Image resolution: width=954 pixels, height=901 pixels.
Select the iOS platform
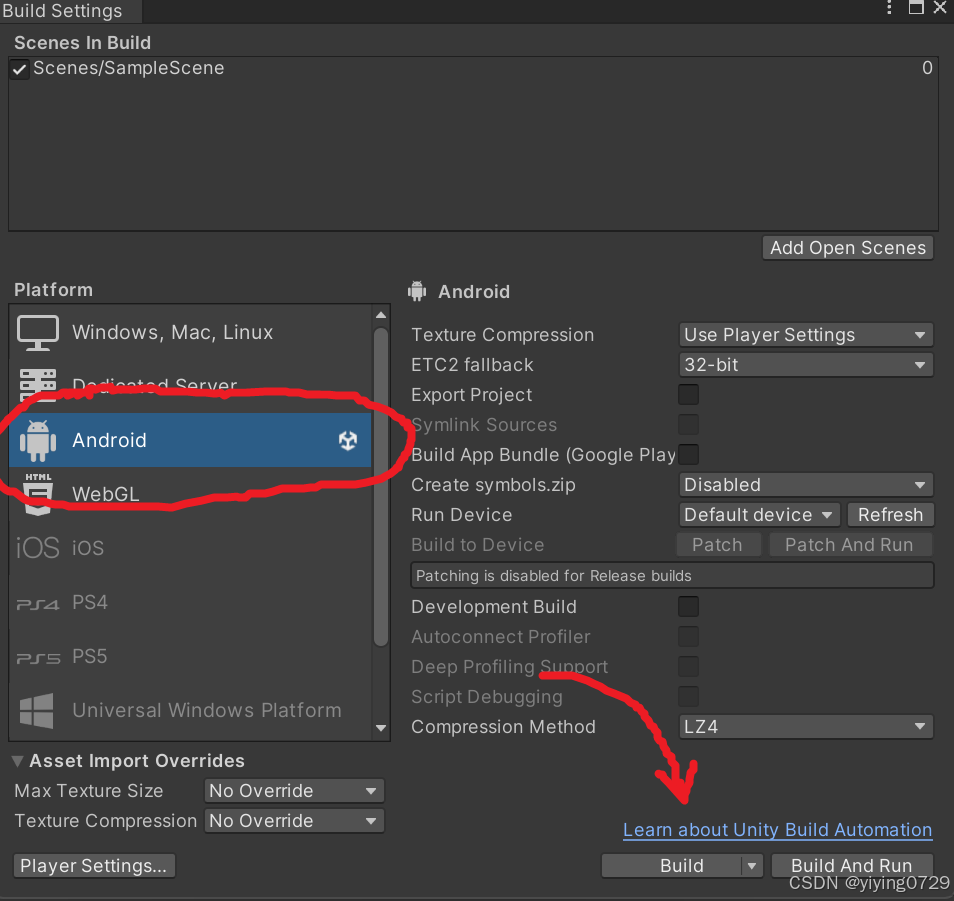tap(190, 548)
